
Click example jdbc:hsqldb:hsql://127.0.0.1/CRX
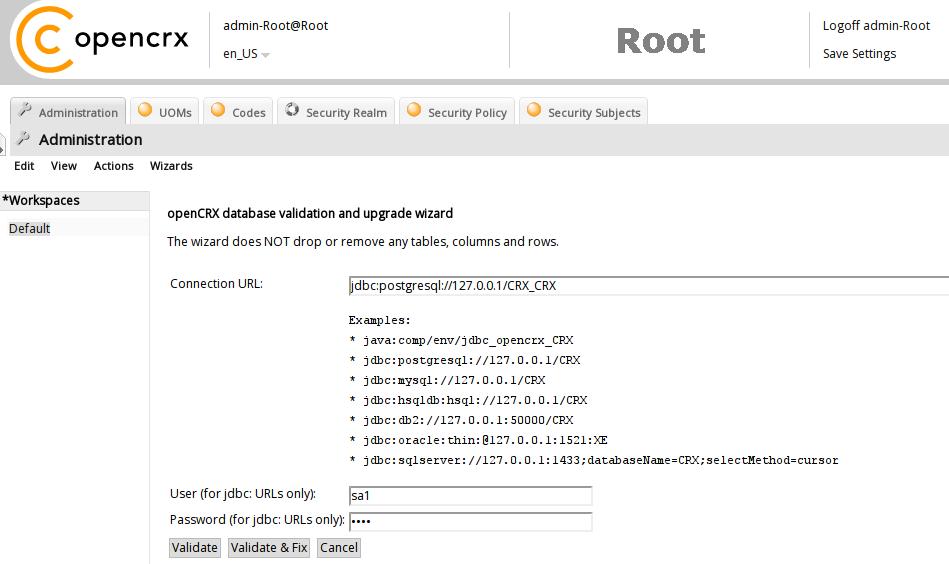(x=475, y=400)
